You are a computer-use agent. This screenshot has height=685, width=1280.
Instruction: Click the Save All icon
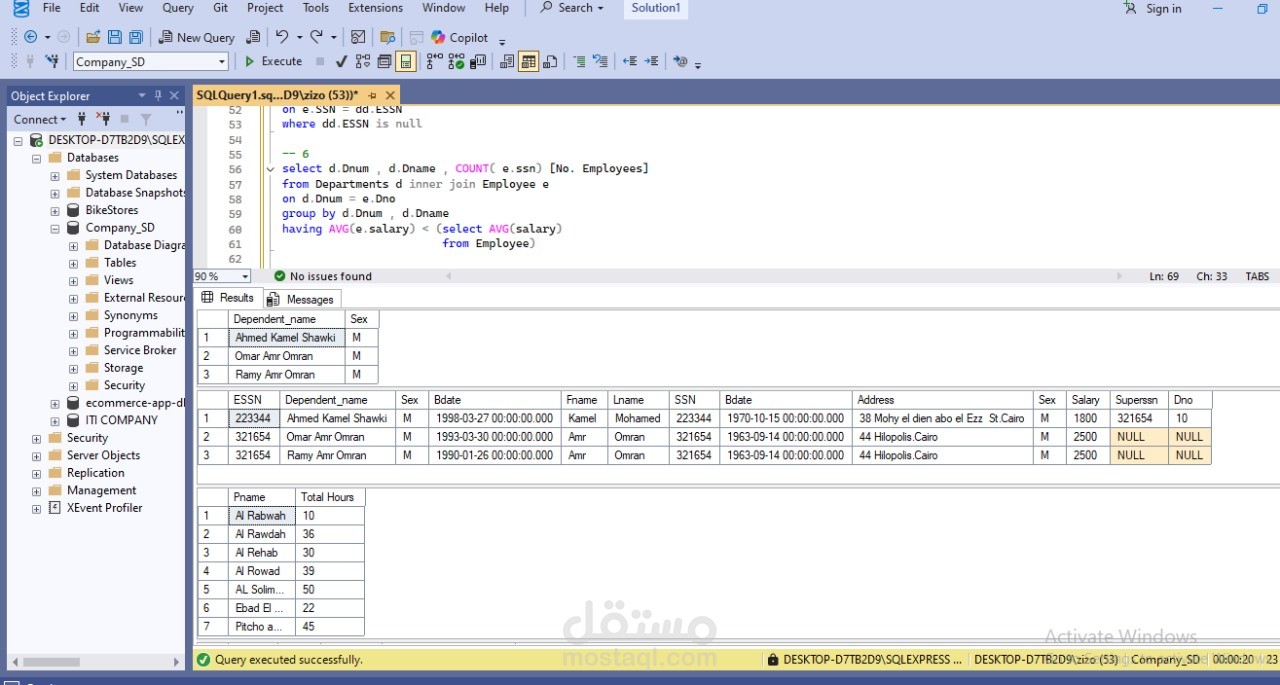(x=136, y=37)
